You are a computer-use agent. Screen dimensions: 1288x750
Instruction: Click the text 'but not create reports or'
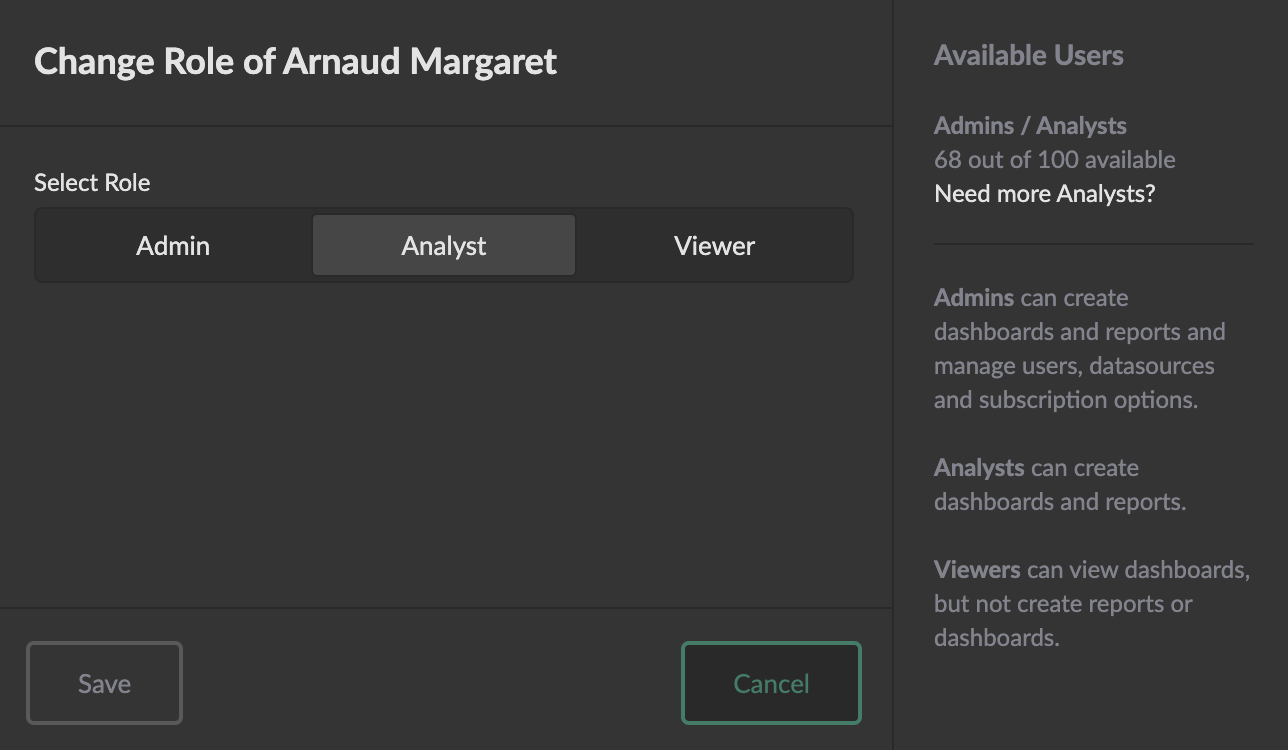[x=1063, y=604]
